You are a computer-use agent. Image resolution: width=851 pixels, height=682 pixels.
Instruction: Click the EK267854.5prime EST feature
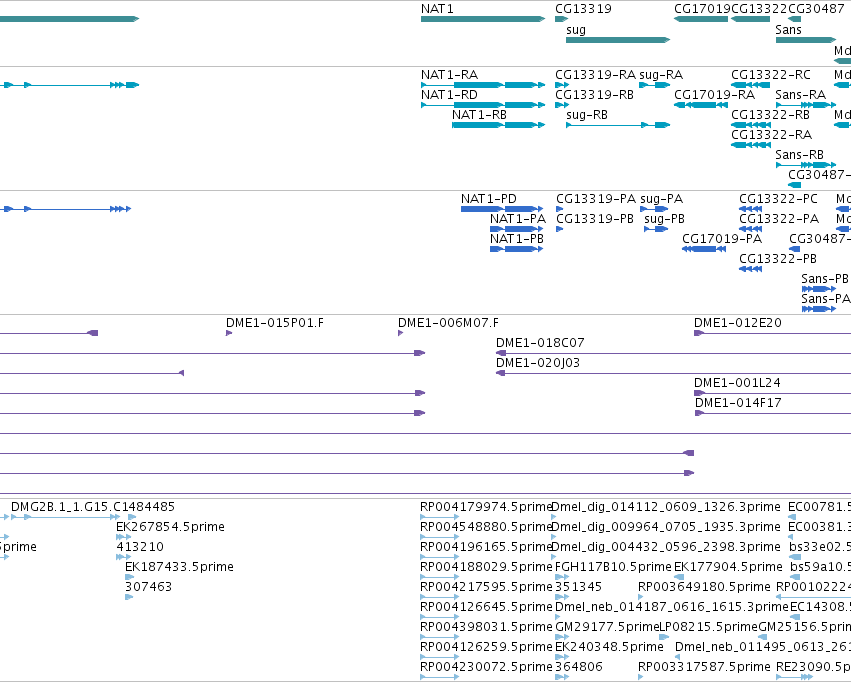[x=124, y=537]
